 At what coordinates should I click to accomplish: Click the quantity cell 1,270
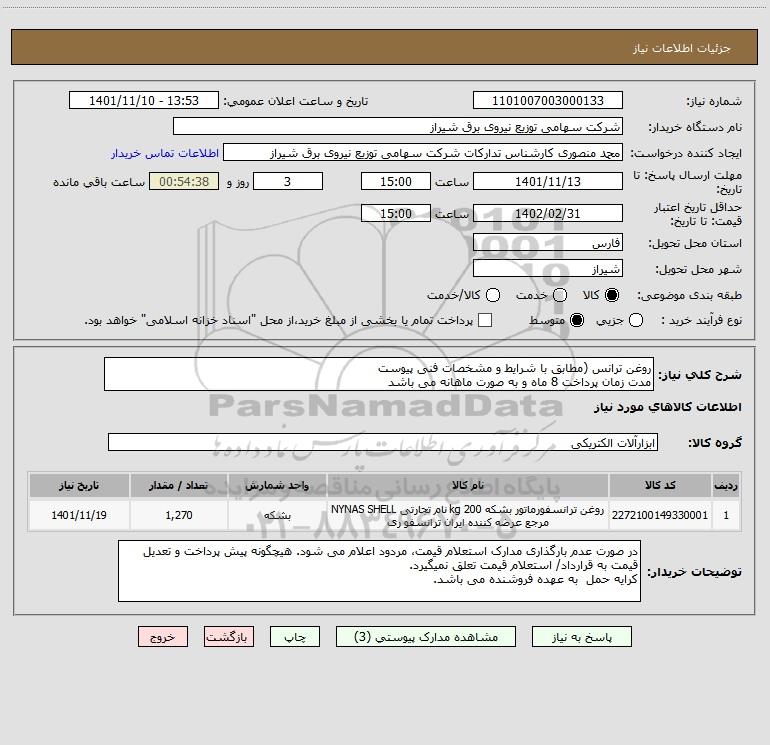[179, 515]
